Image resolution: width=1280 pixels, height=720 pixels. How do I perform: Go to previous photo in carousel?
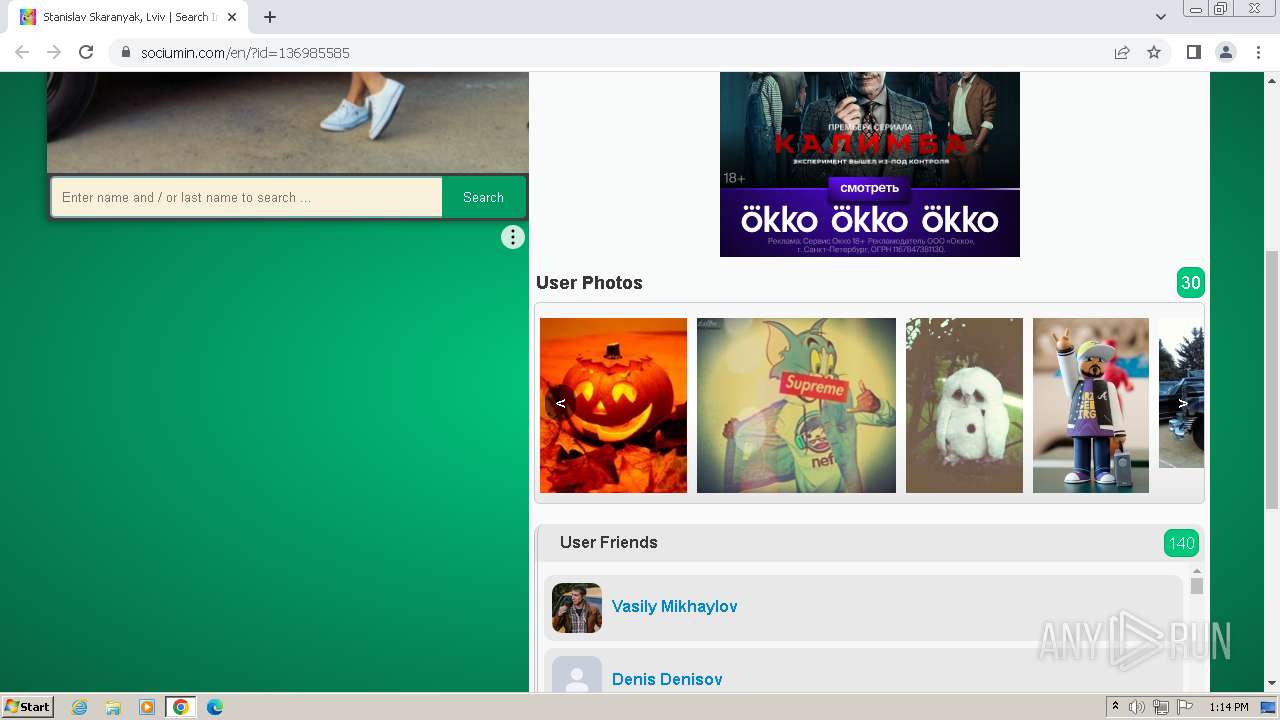pyautogui.click(x=561, y=403)
